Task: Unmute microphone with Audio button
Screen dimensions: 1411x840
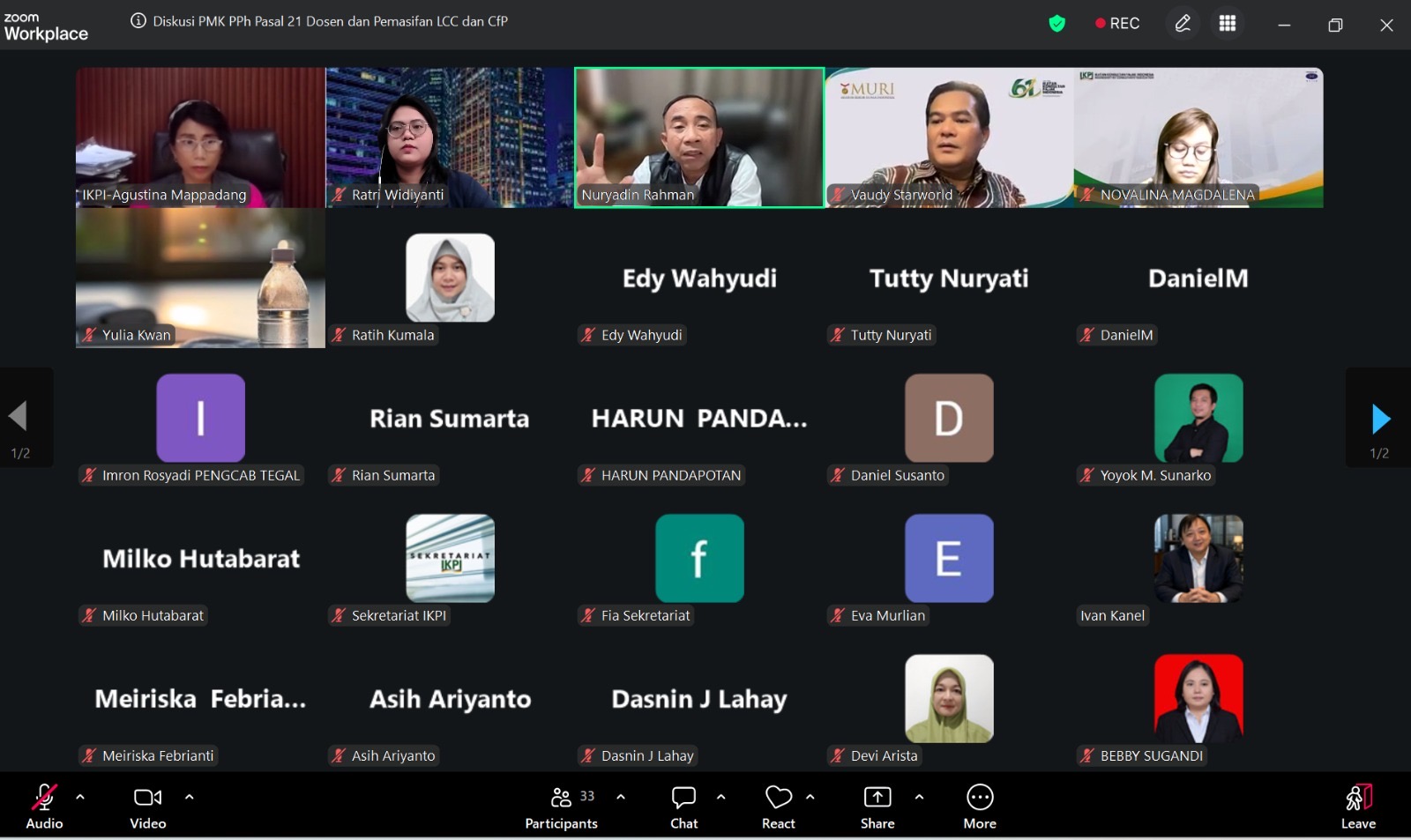Action: 44,807
